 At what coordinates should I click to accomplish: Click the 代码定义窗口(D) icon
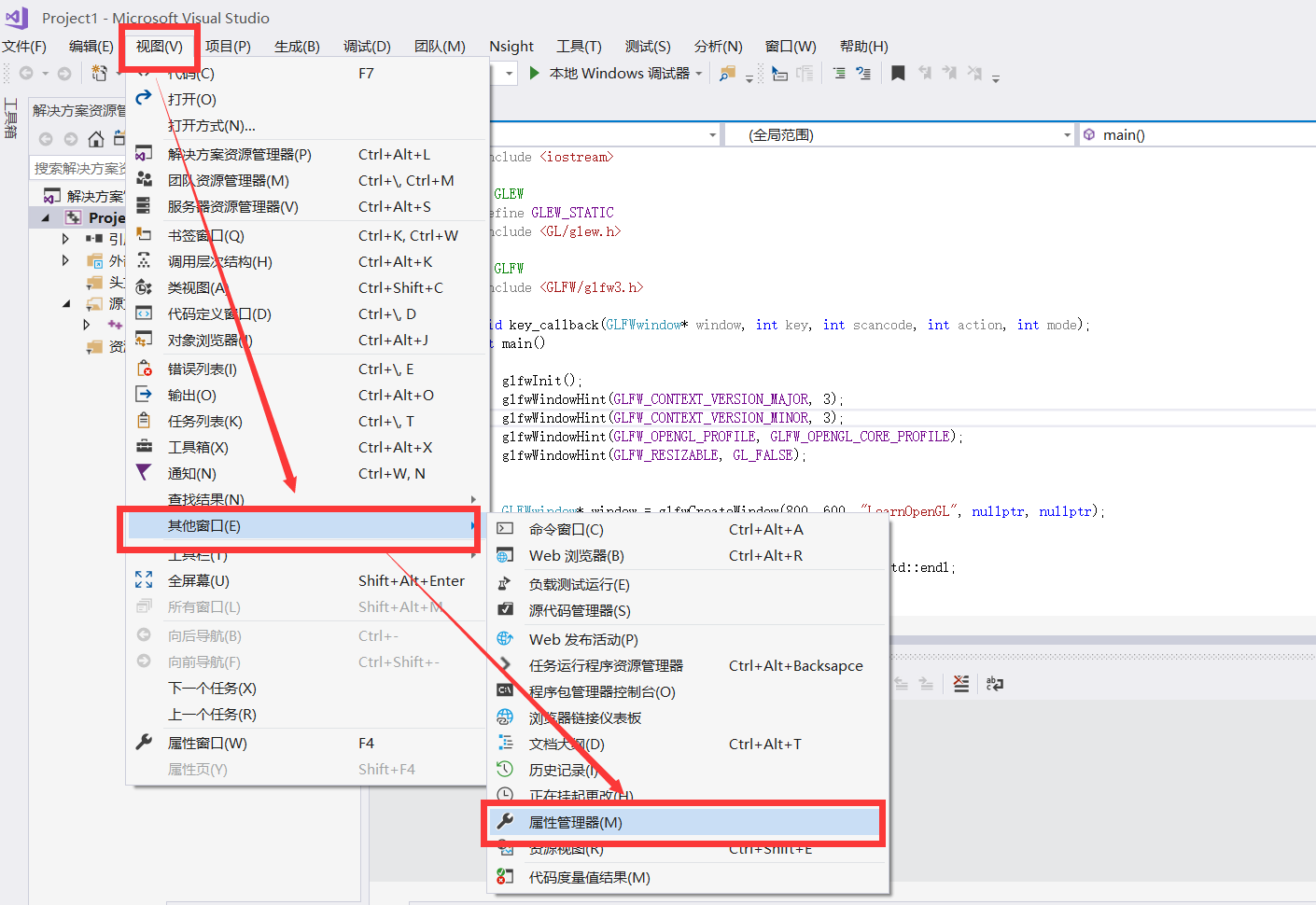tap(144, 313)
